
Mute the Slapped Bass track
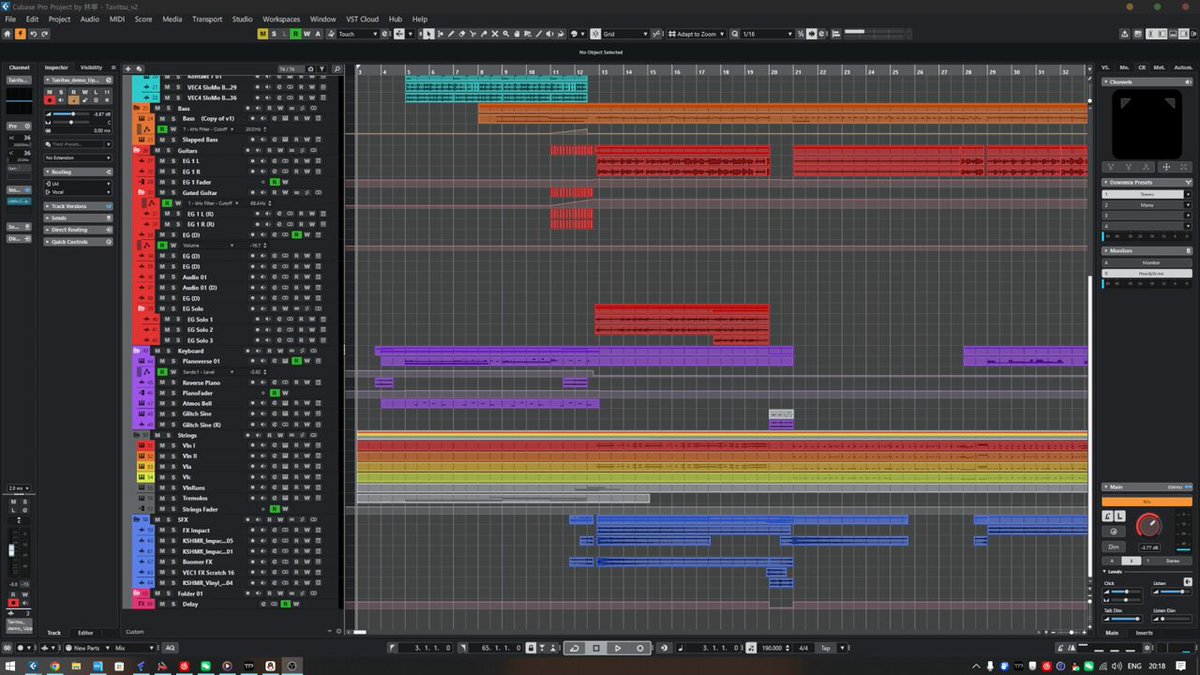click(x=161, y=140)
